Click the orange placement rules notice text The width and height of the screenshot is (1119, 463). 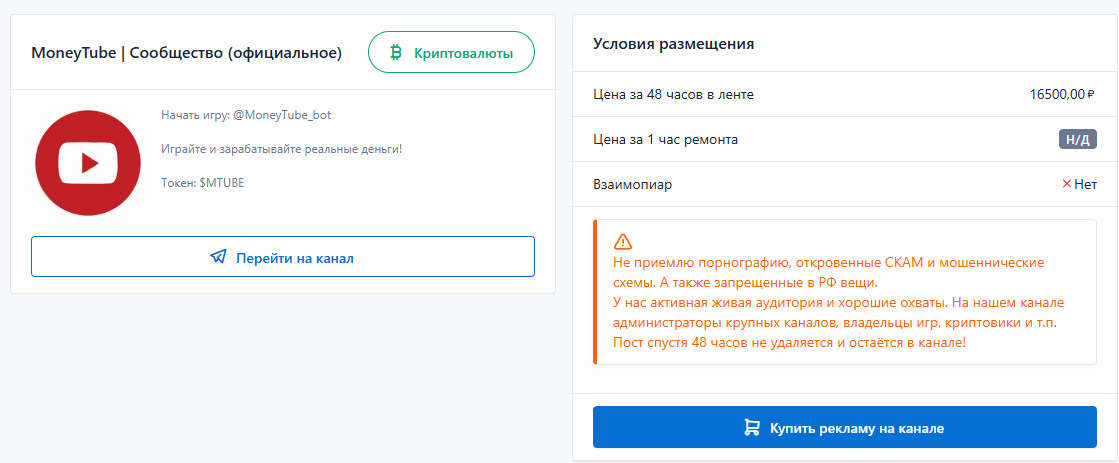coord(838,303)
